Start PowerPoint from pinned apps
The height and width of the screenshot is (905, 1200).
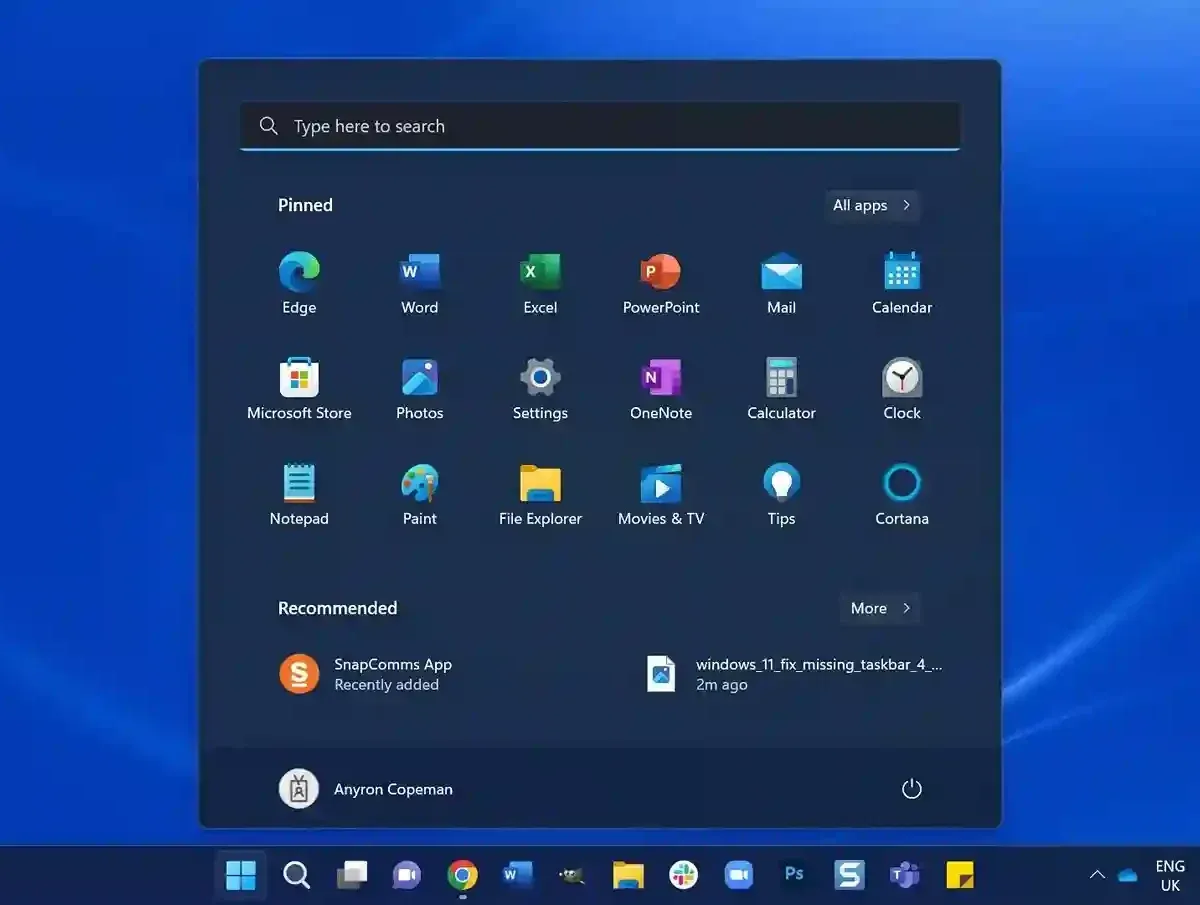[x=661, y=284]
